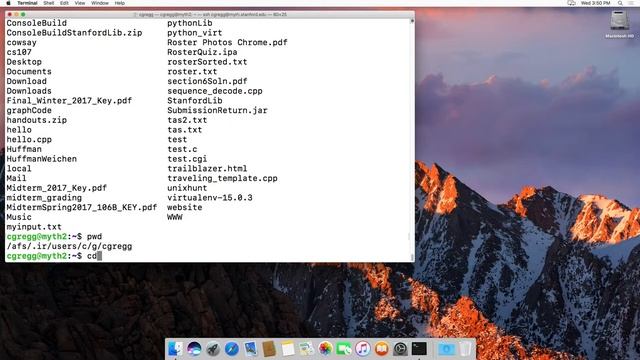The width and height of the screenshot is (640, 360).
Task: Click the black Terminal icon in Dock
Action: point(419,349)
